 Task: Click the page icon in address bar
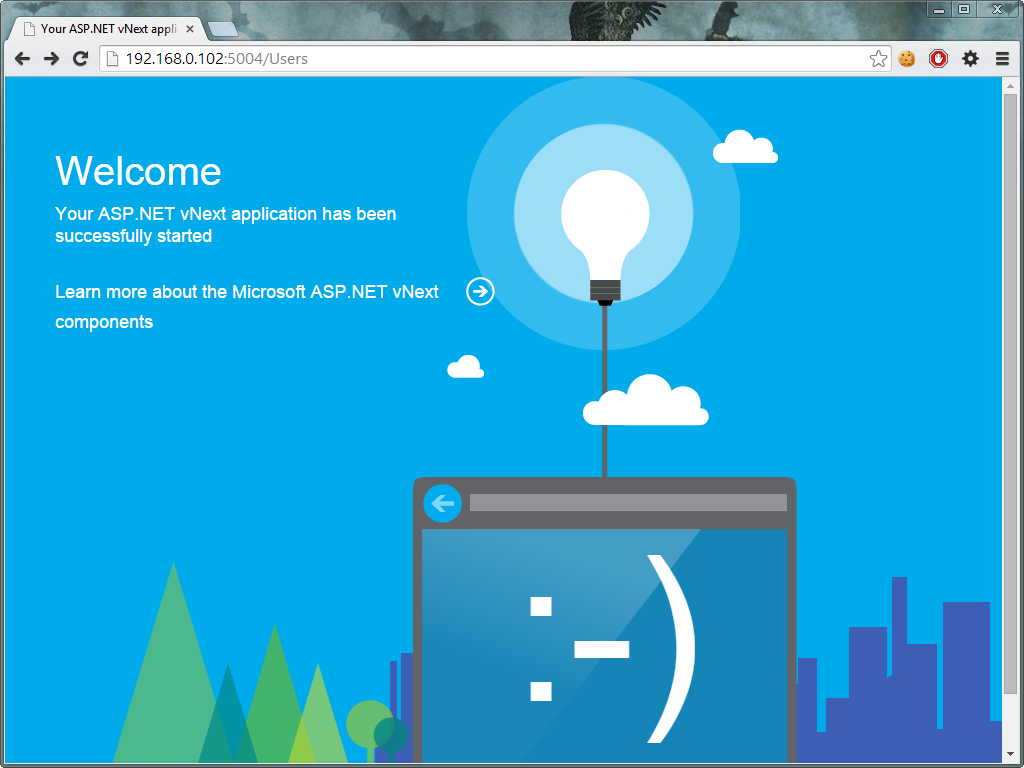coord(112,59)
